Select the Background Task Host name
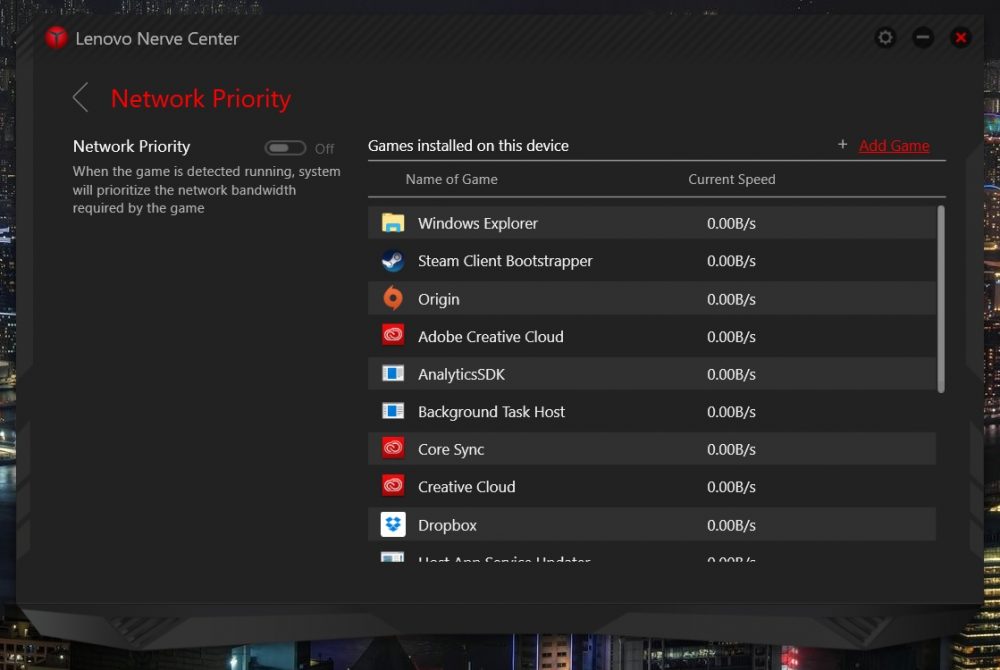 491,412
